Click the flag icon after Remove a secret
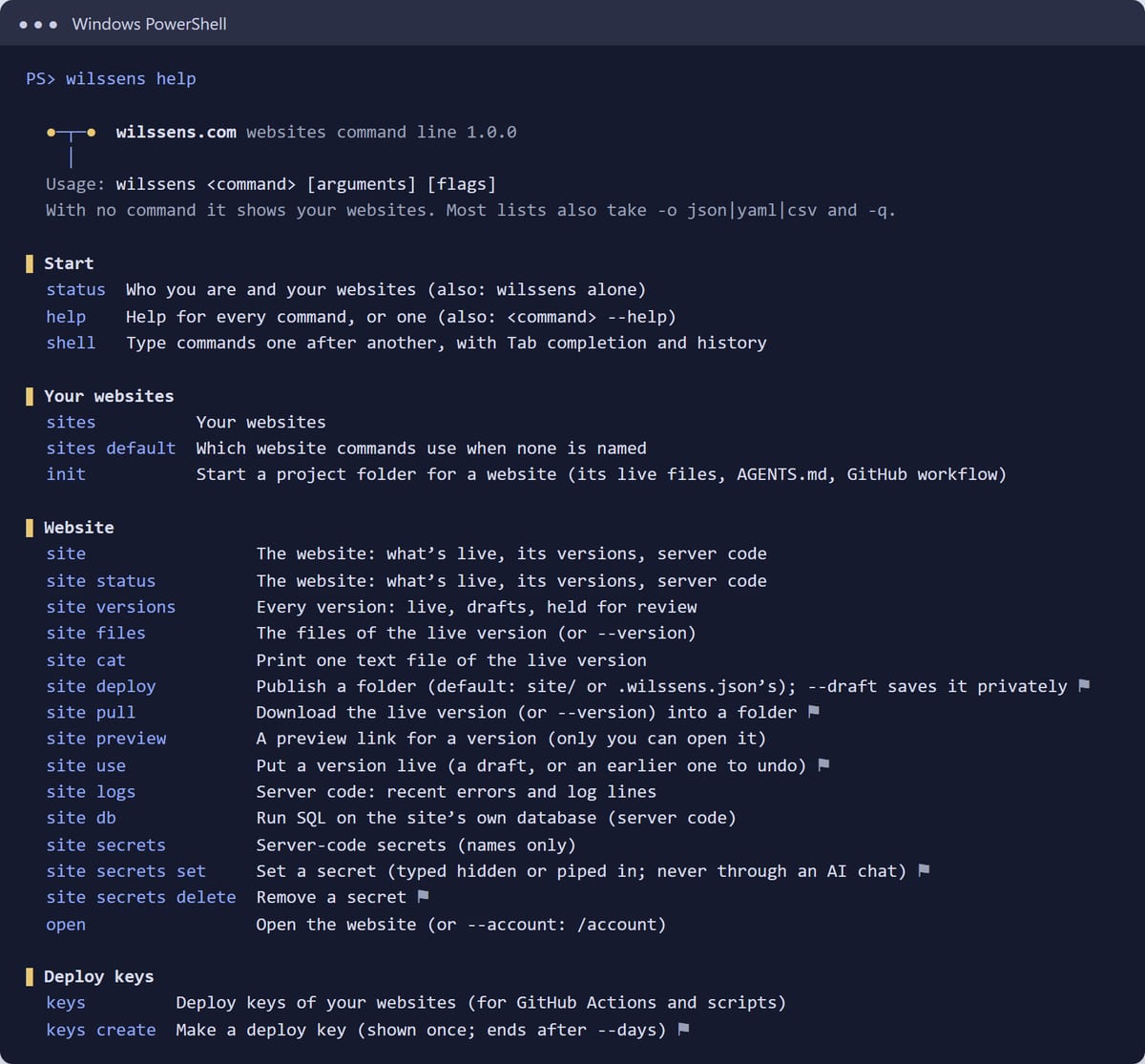This screenshot has width=1145, height=1064. click(423, 897)
